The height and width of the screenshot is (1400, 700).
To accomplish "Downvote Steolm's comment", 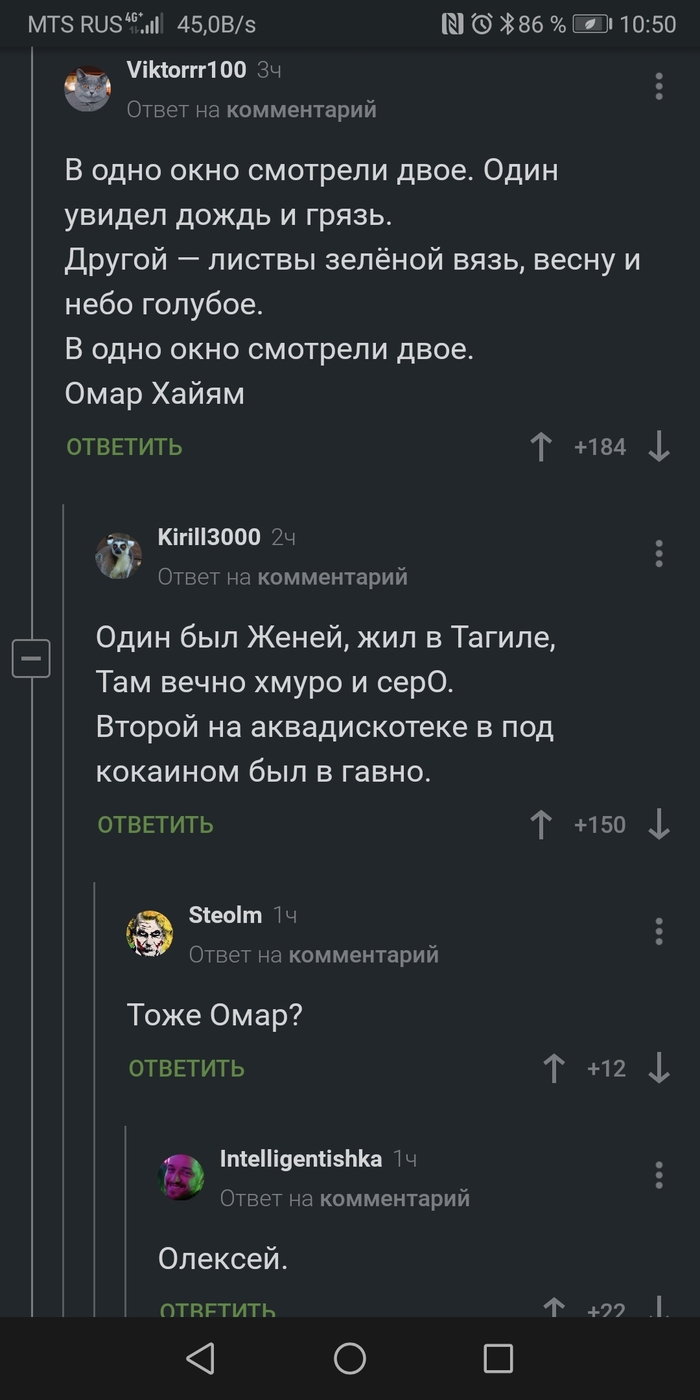I will [x=659, y=1069].
